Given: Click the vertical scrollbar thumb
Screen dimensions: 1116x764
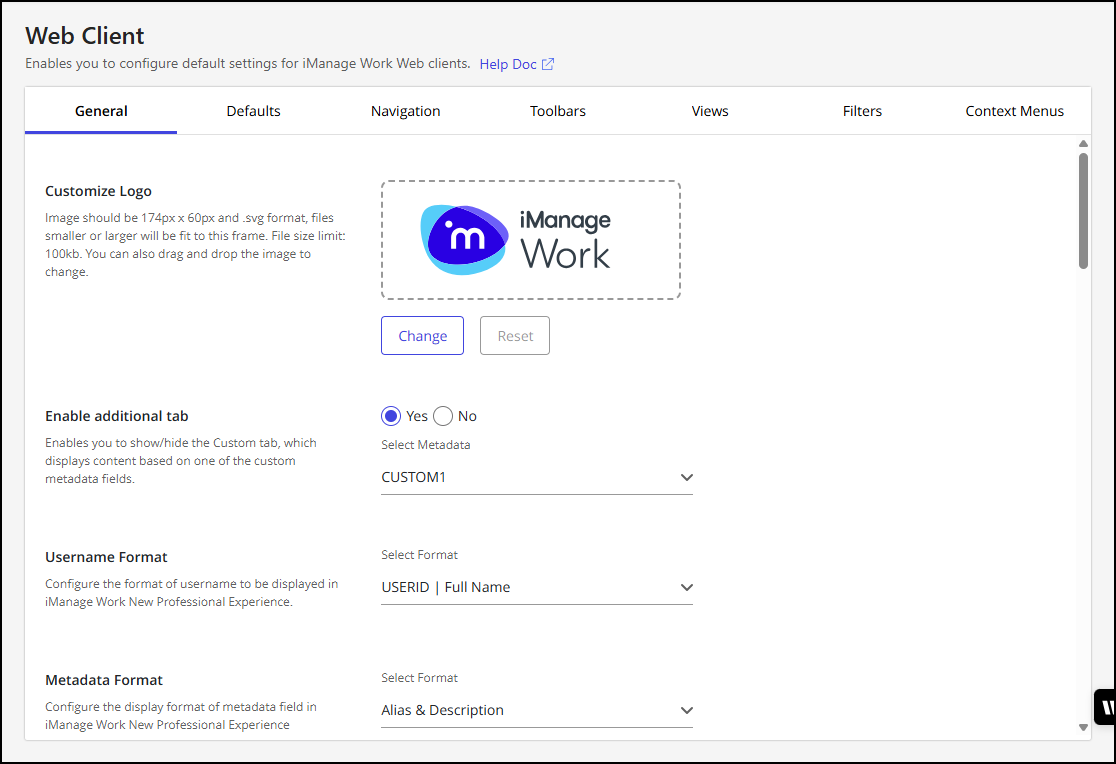Looking at the screenshot, I should pyautogui.click(x=1083, y=210).
